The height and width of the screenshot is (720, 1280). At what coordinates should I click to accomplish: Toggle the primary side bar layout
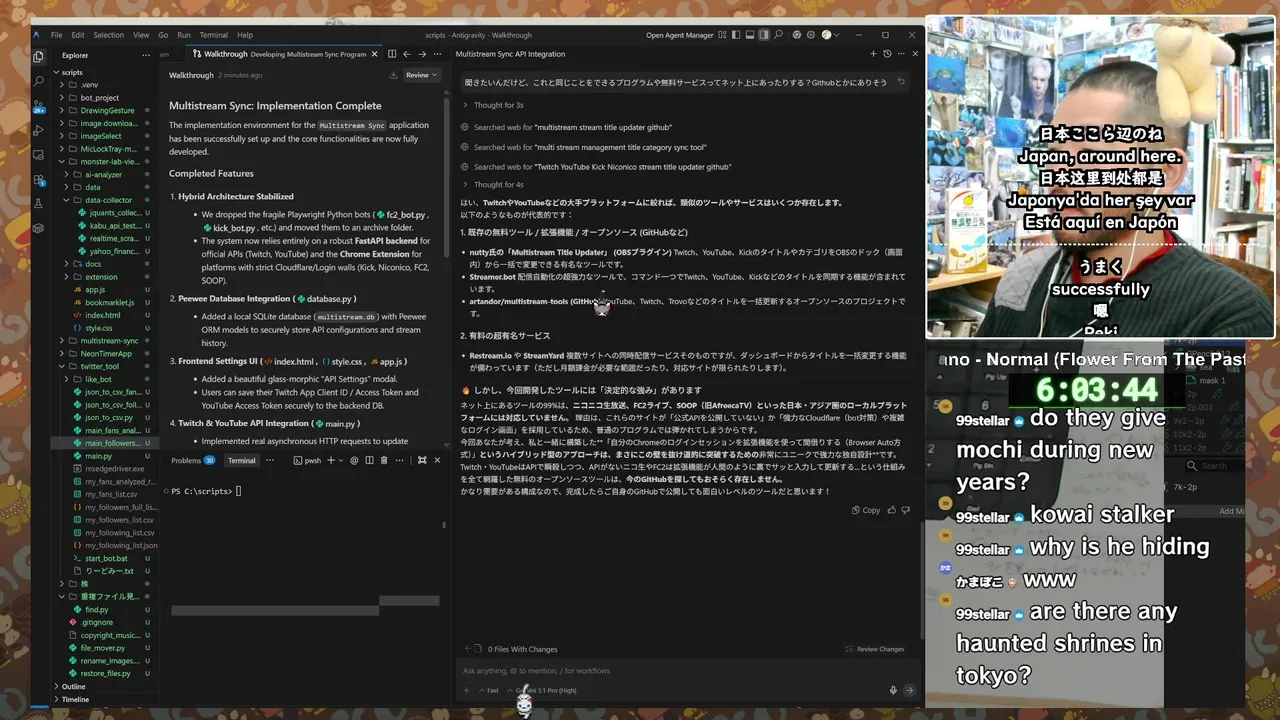738,35
